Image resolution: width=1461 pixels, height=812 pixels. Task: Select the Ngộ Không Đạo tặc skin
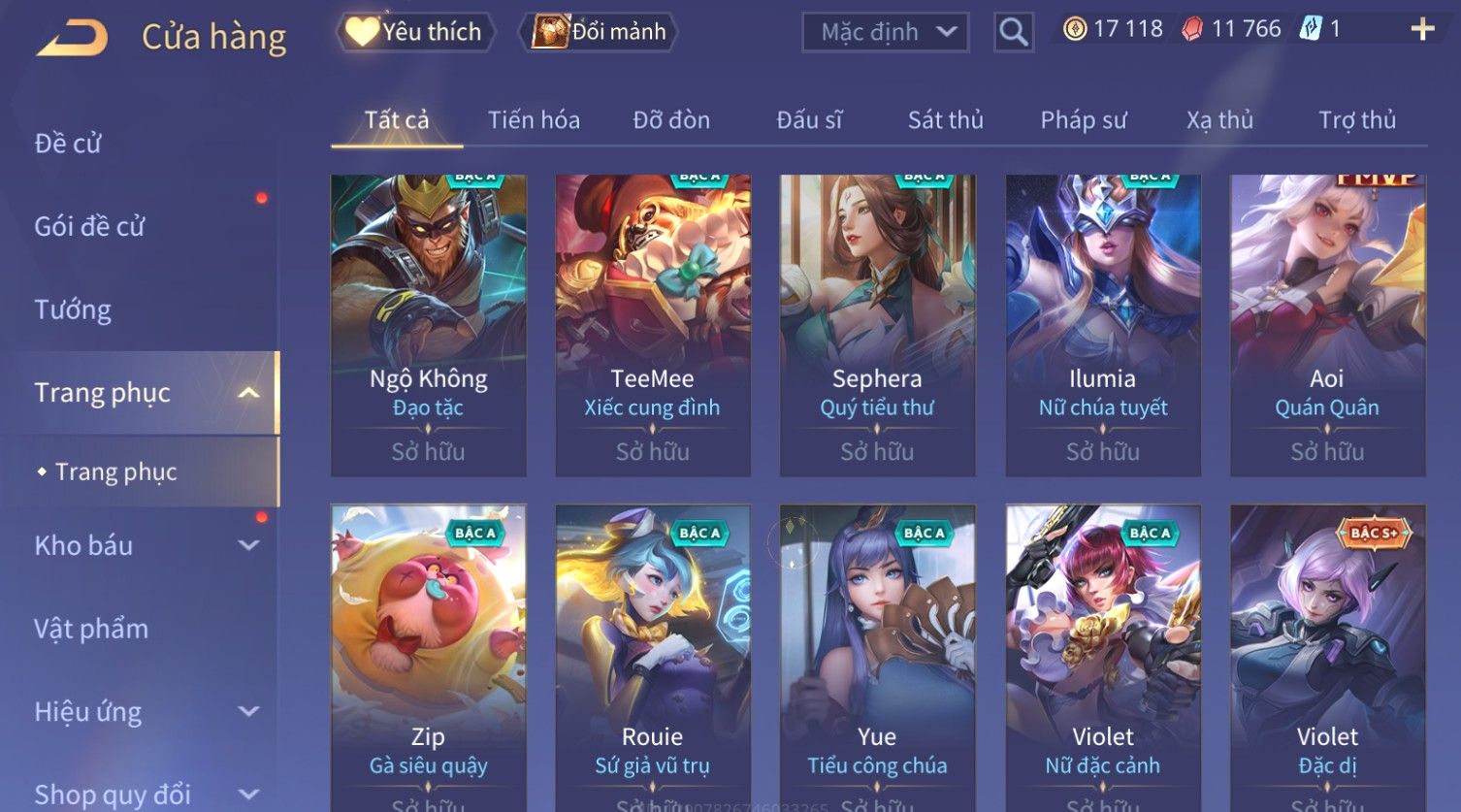(x=429, y=325)
